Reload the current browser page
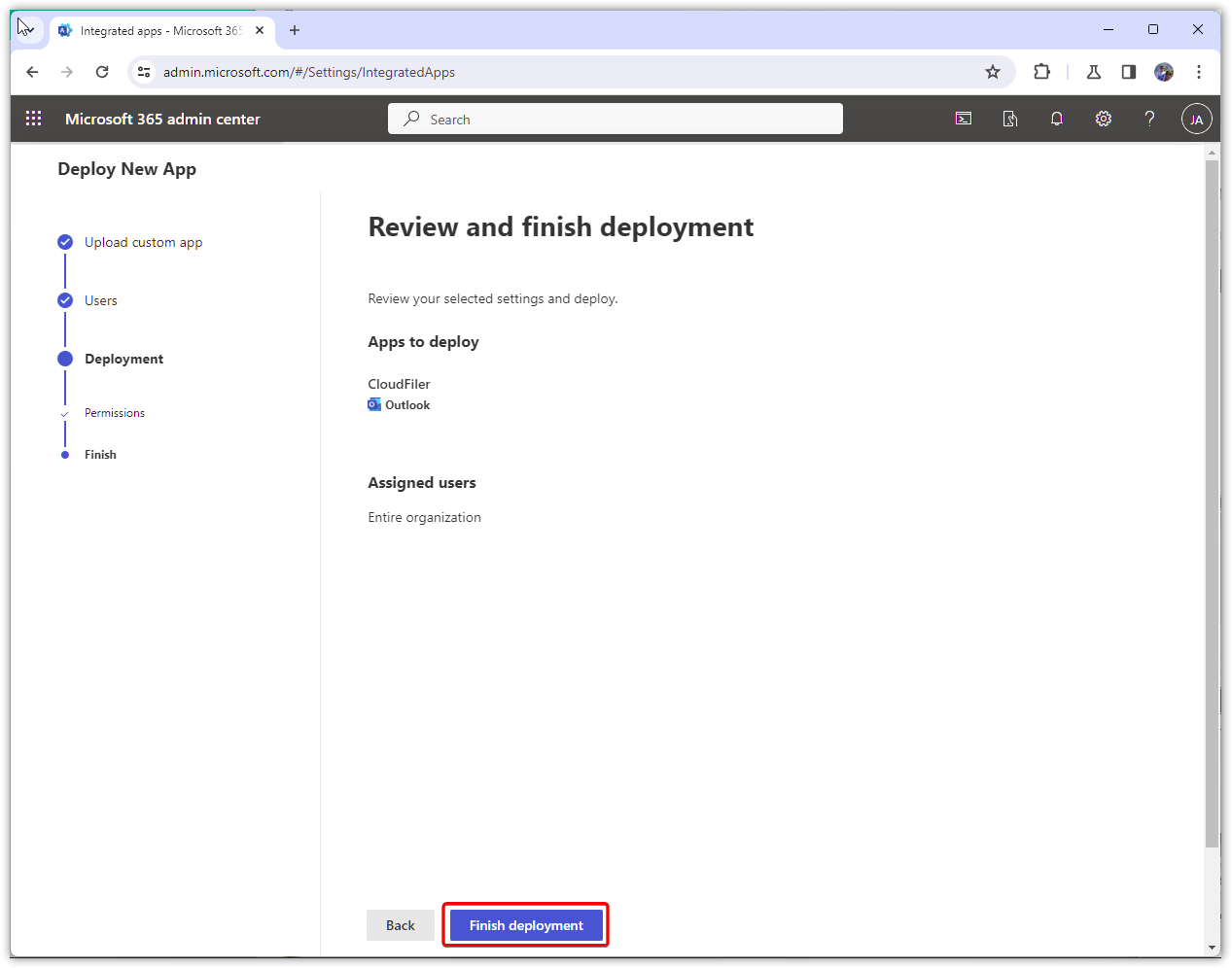 point(102,72)
